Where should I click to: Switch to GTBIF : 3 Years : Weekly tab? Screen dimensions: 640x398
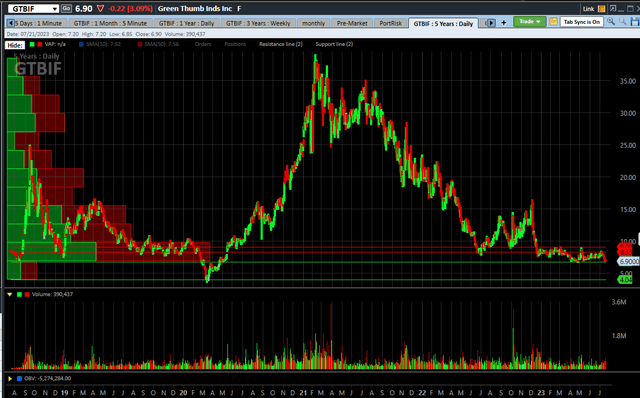click(258, 23)
